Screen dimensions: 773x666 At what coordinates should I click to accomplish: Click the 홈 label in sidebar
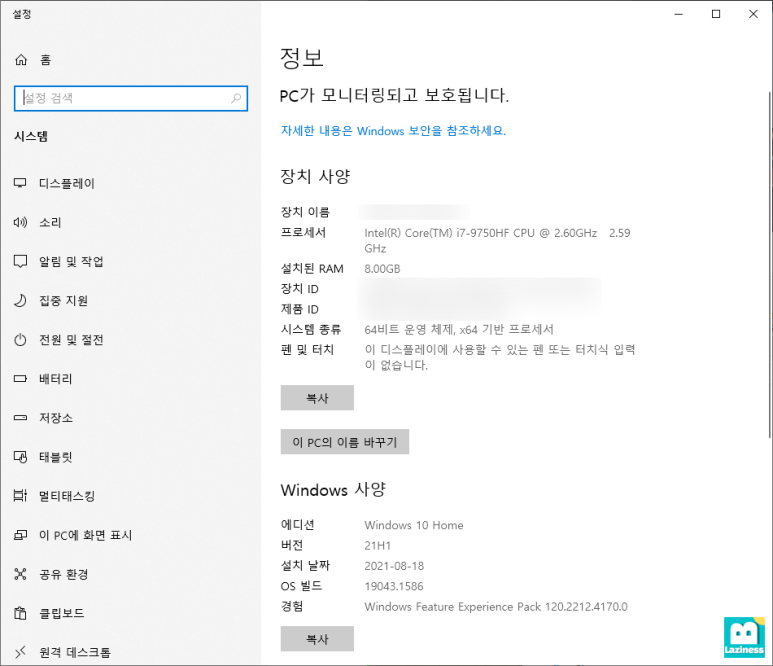pos(45,60)
